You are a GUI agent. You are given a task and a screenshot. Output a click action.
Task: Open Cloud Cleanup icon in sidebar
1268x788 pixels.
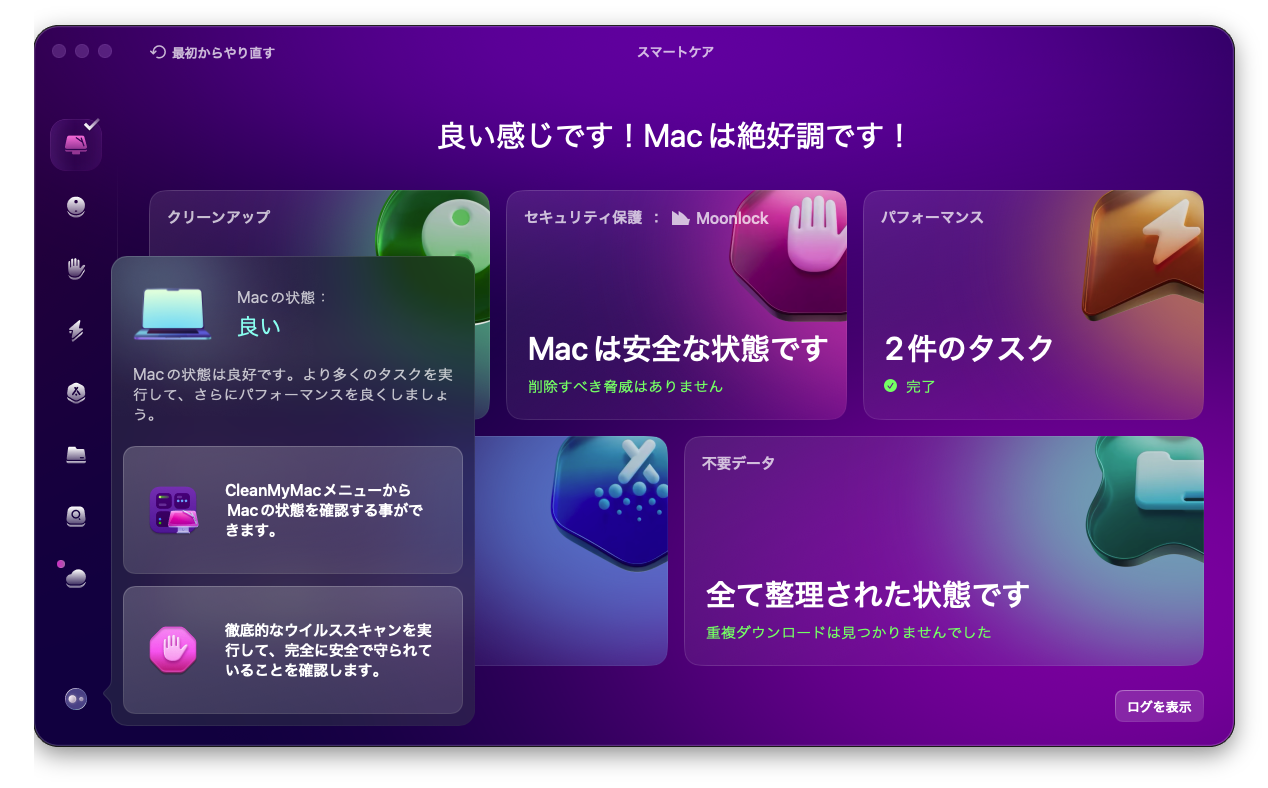point(76,578)
